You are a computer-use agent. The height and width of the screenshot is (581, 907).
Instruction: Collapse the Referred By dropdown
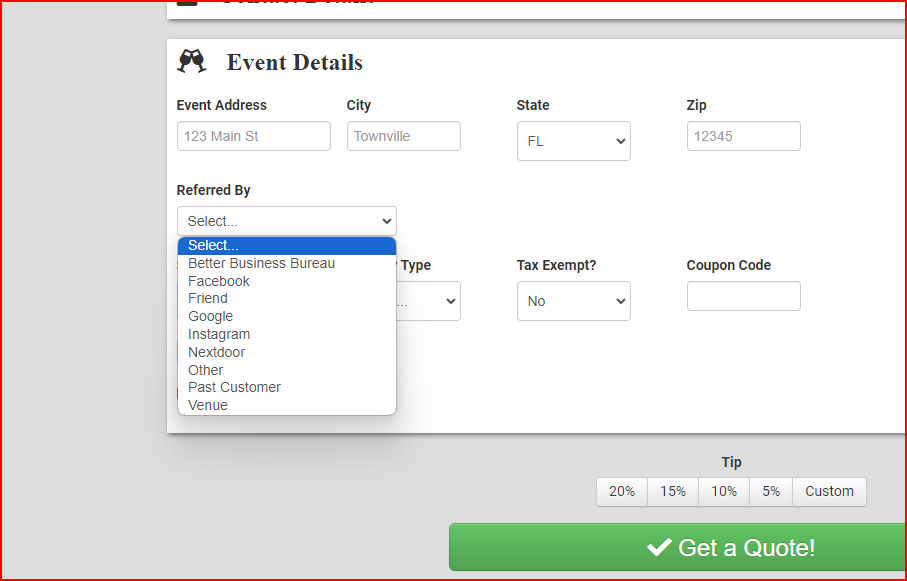point(286,221)
